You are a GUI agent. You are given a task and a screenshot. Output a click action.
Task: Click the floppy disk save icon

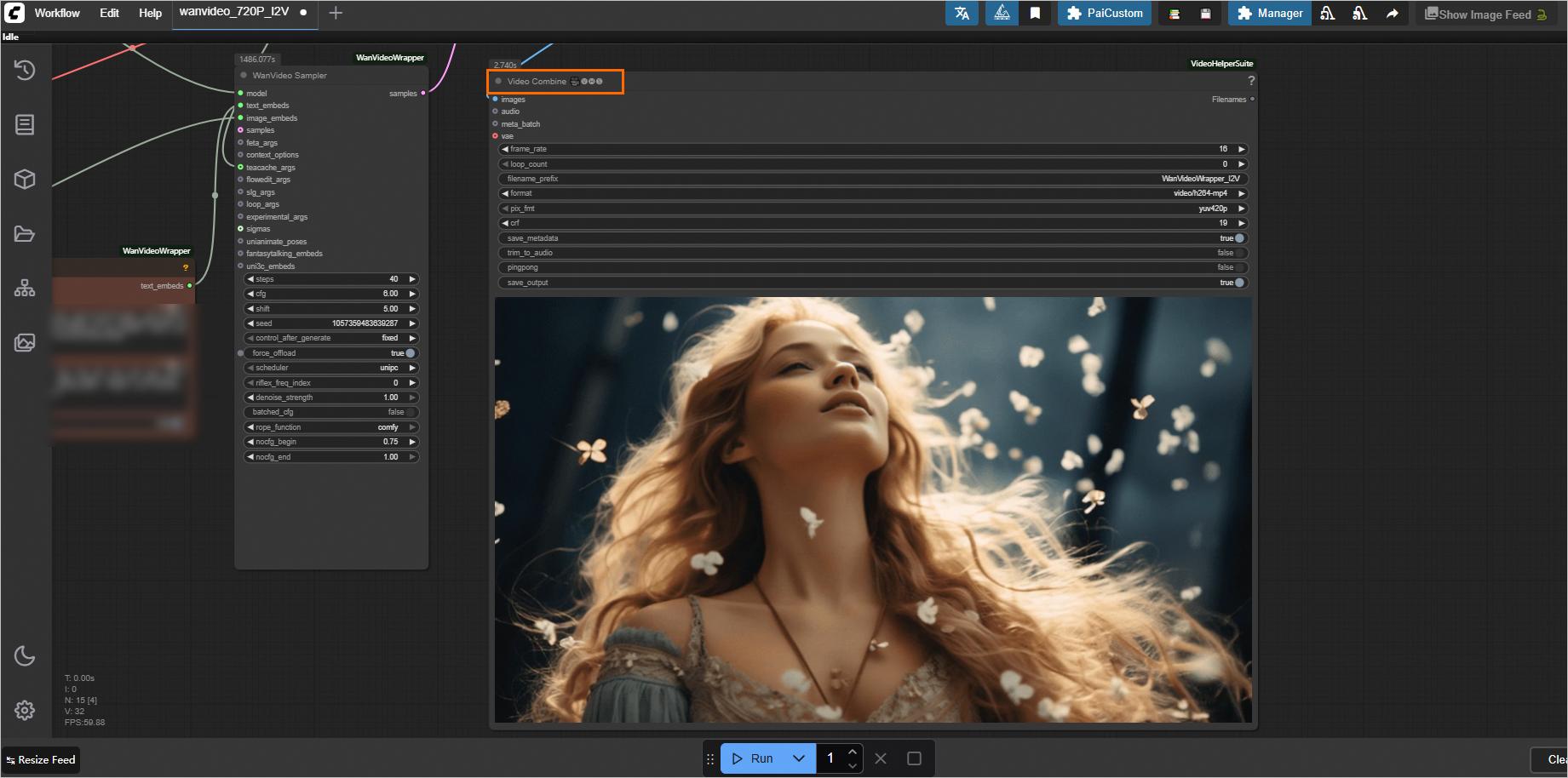point(1205,14)
